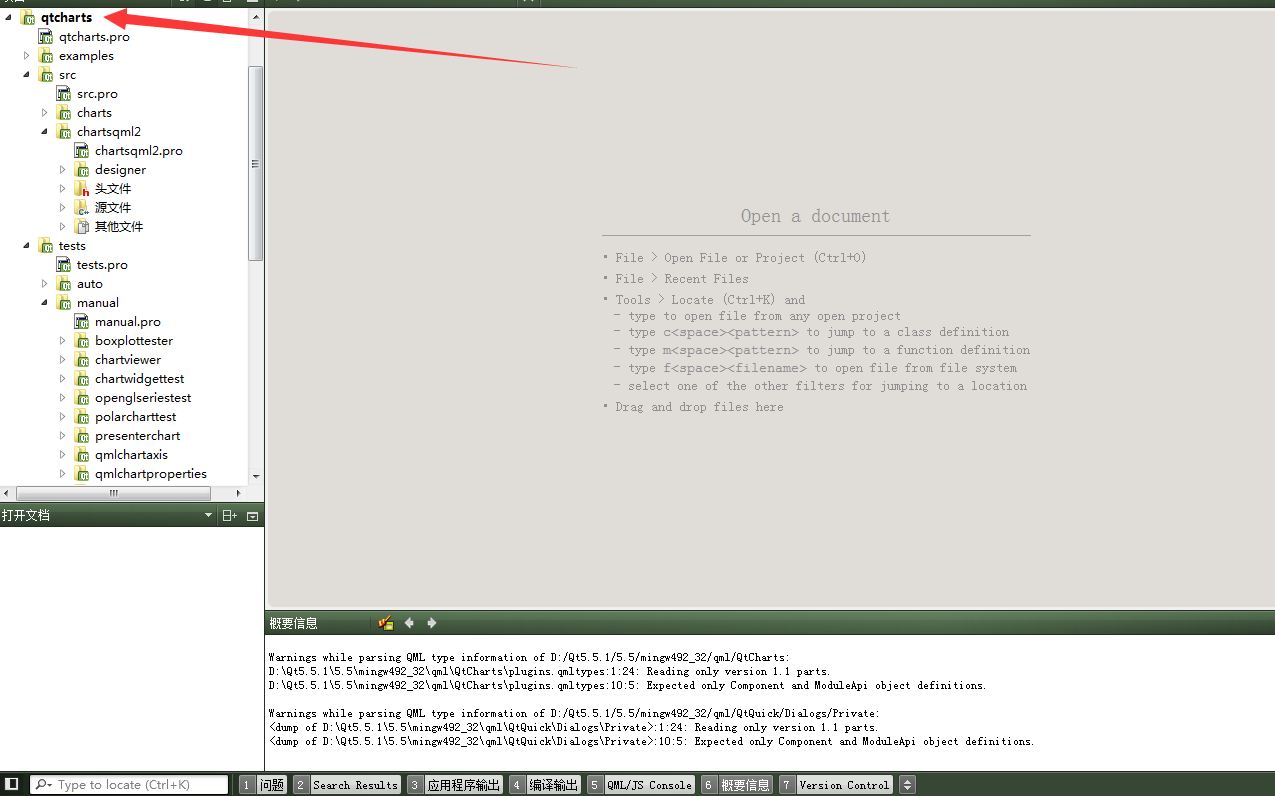This screenshot has height=796, width=1275.
Task: Click the 头文件 header folder icon
Action: pyautogui.click(x=81, y=189)
